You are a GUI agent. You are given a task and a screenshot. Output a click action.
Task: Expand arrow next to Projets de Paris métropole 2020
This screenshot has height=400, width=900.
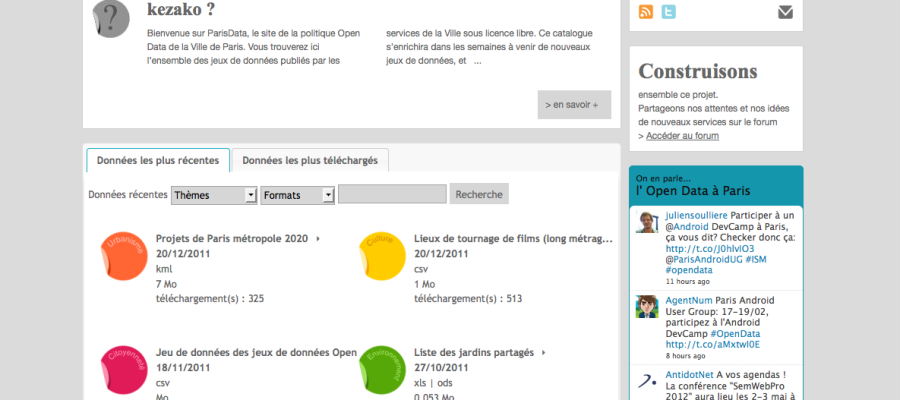(318, 239)
